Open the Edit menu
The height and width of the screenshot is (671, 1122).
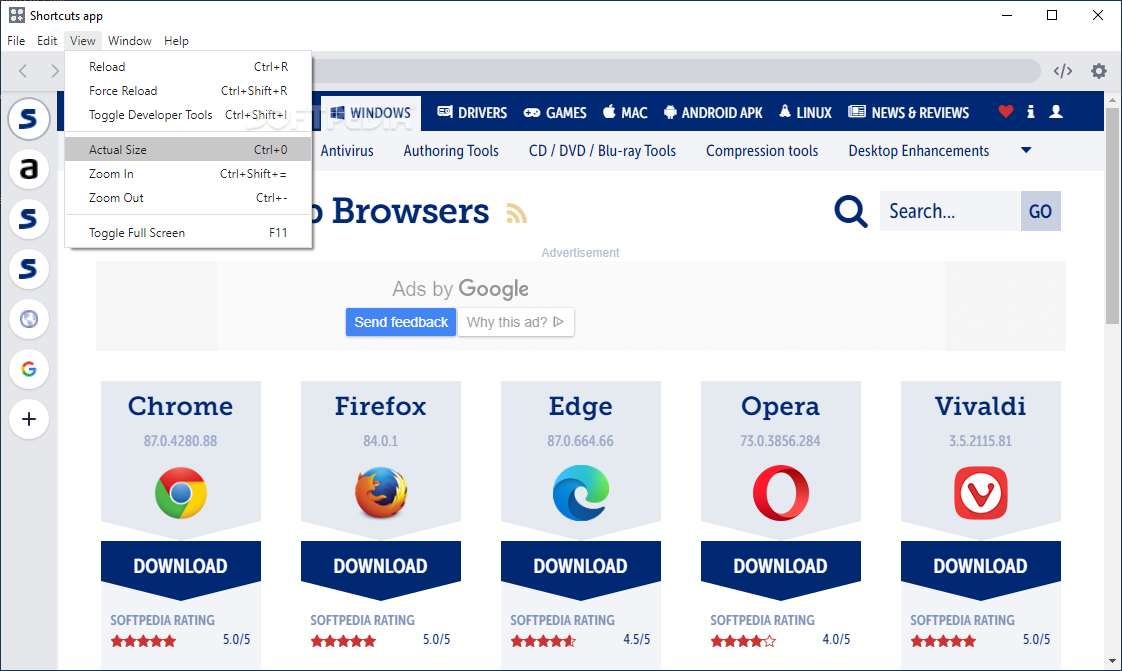coord(47,41)
